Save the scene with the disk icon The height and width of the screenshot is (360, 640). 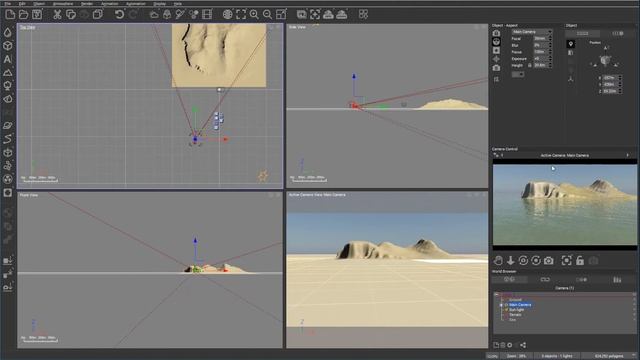point(37,15)
